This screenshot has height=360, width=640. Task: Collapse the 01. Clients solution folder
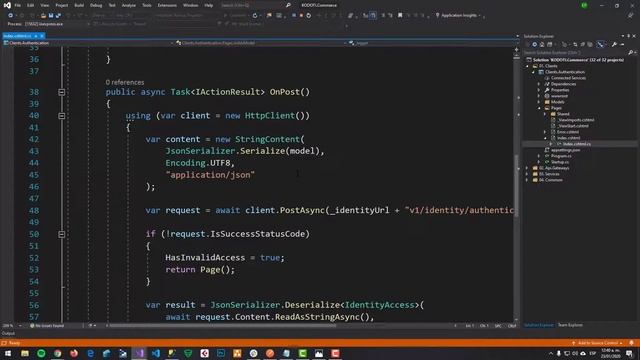527,66
